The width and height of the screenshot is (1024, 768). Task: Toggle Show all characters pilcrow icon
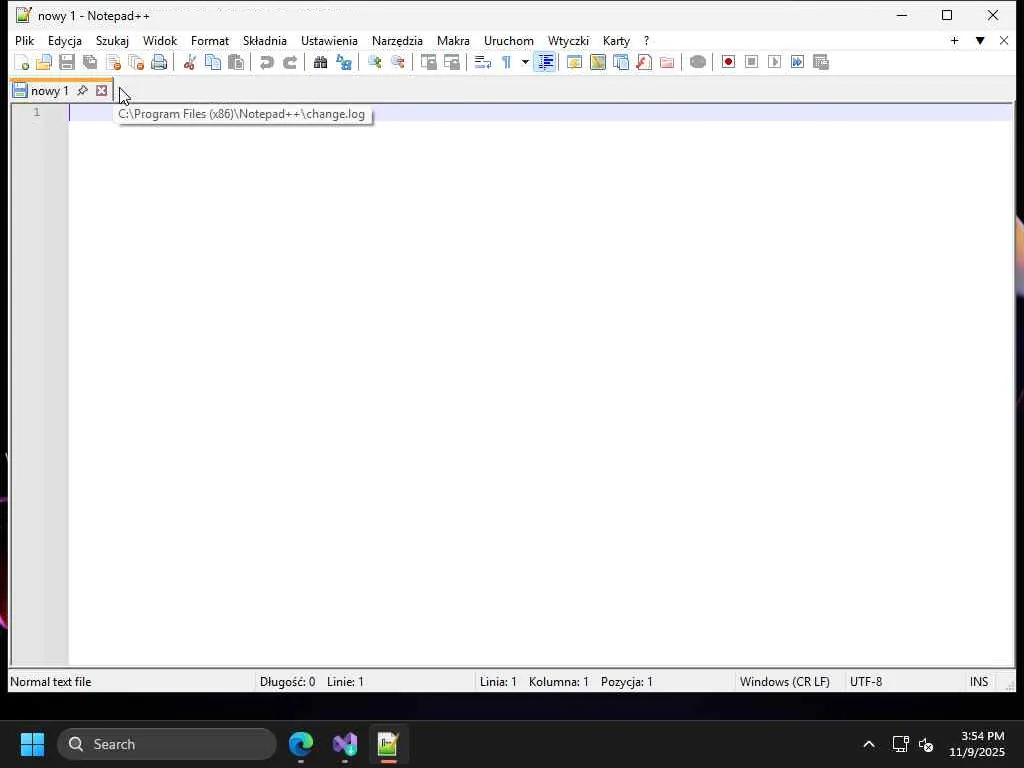click(506, 63)
